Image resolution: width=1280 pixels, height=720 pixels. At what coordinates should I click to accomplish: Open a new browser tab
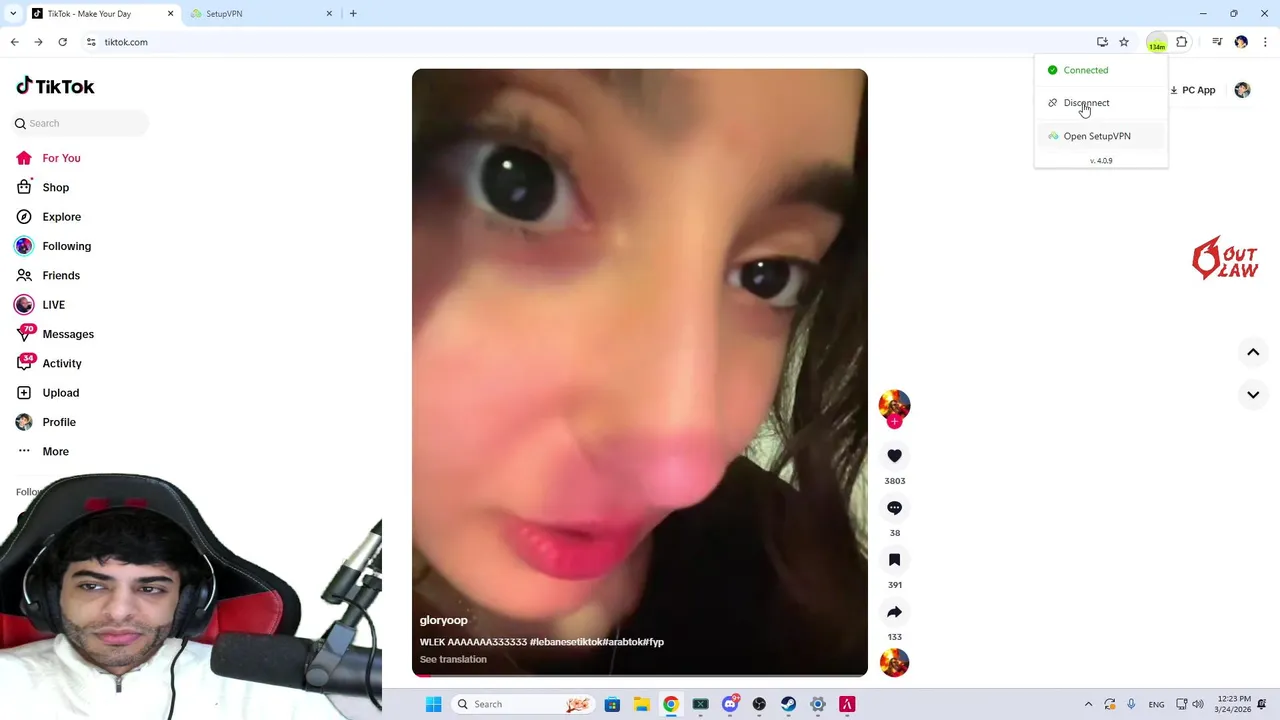353,14
